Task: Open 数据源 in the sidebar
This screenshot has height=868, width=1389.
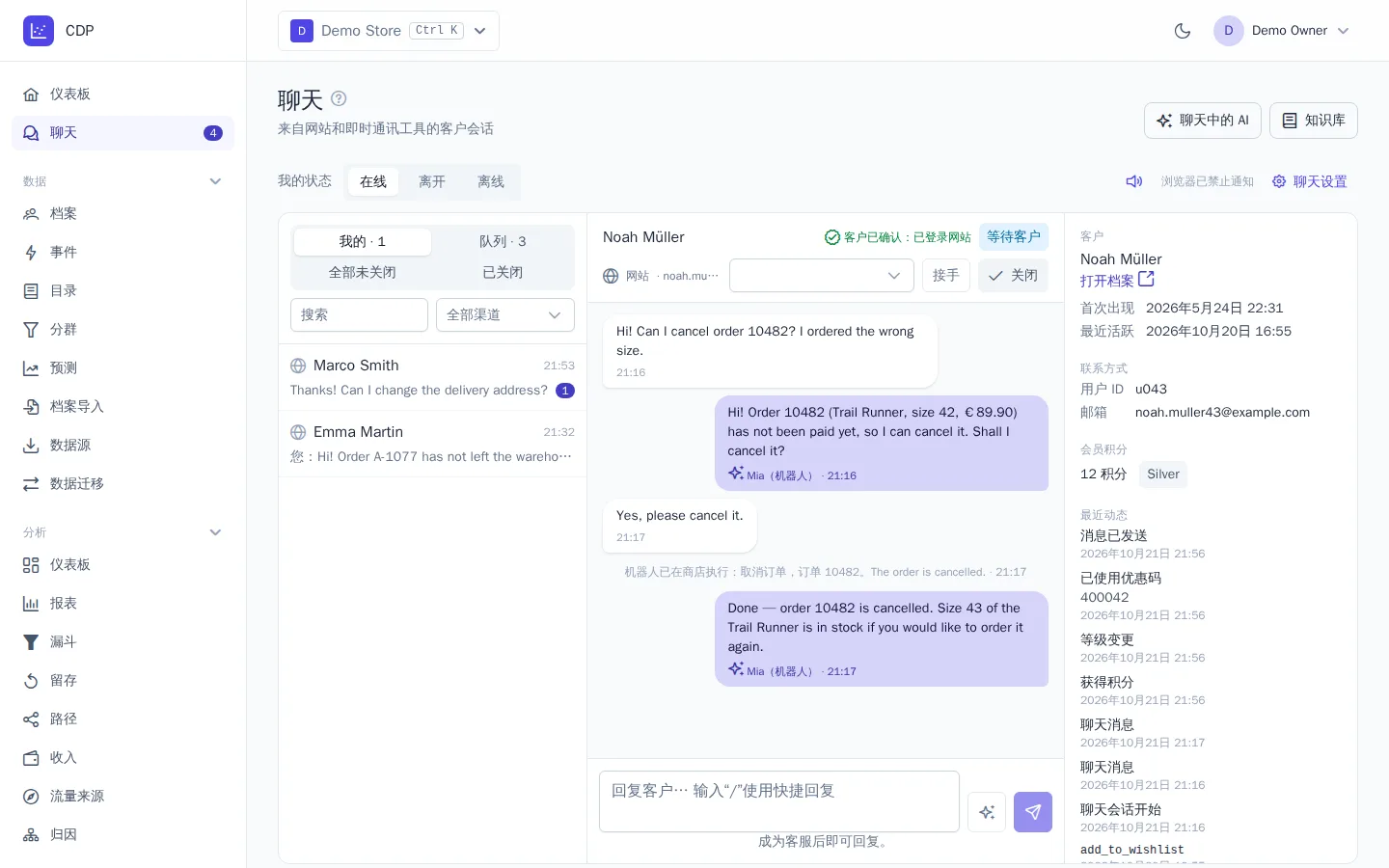Action: [123, 446]
